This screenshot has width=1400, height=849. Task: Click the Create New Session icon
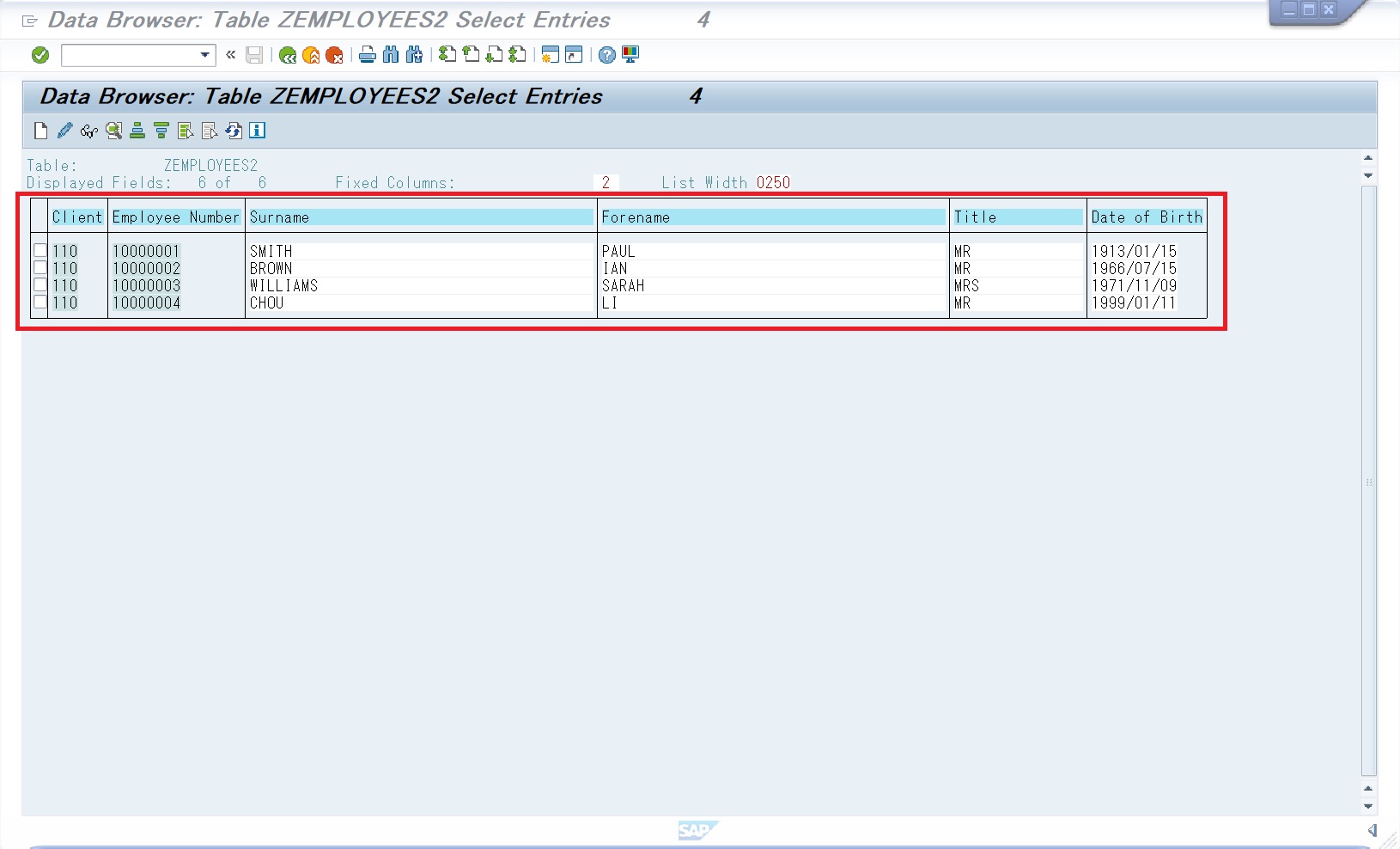click(x=551, y=55)
